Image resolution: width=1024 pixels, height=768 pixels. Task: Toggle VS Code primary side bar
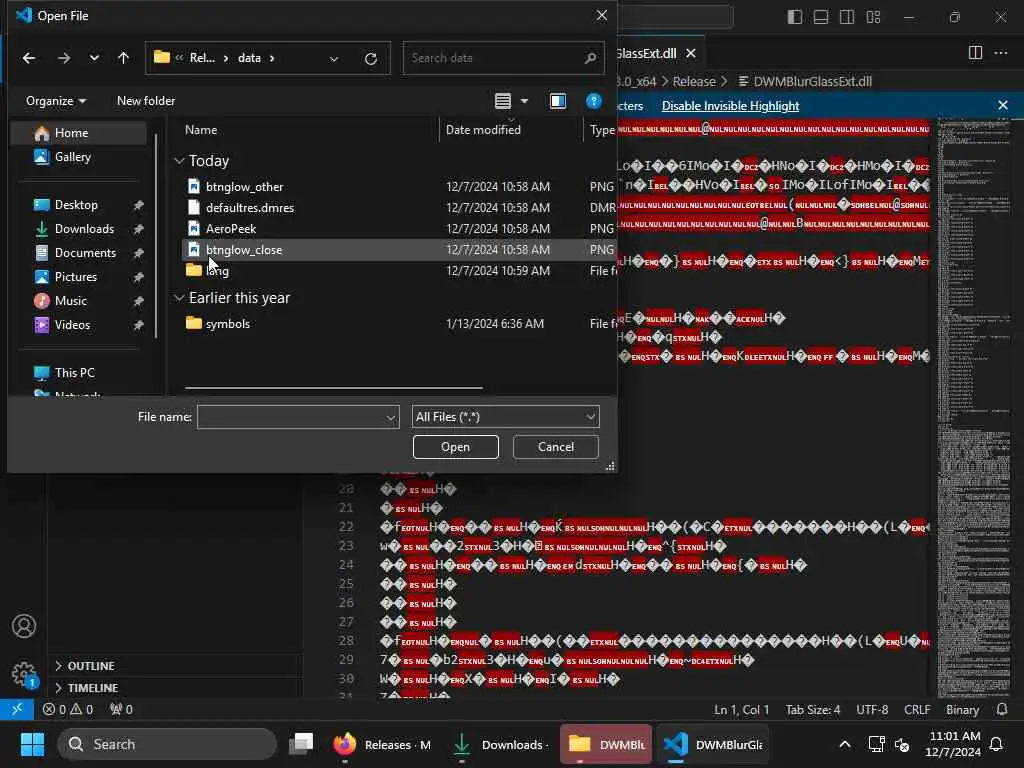(x=795, y=17)
